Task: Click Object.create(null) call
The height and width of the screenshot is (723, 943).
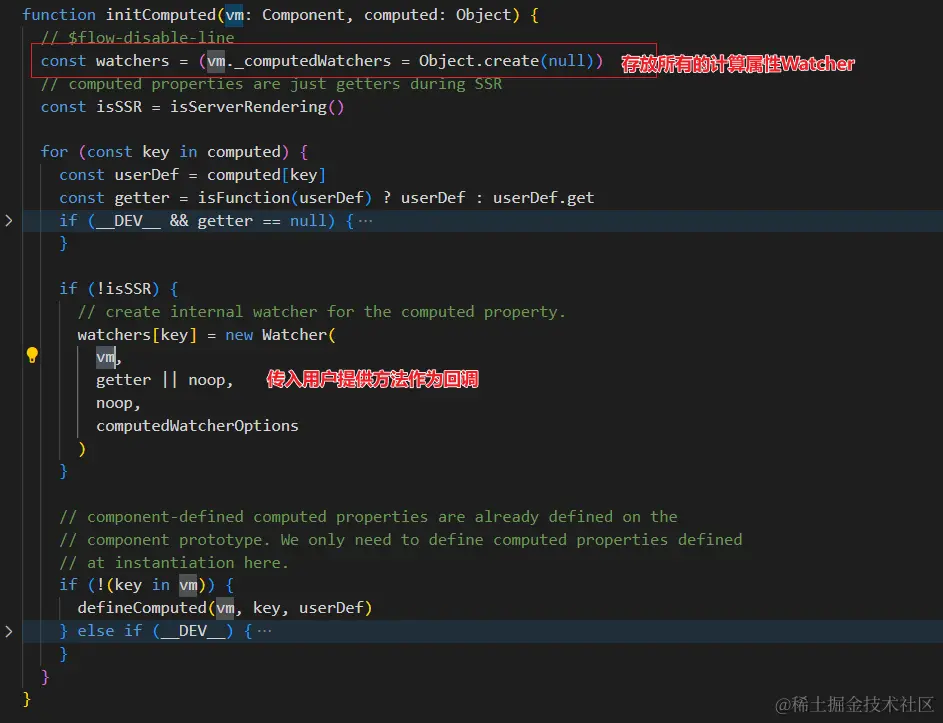Action: [506, 61]
